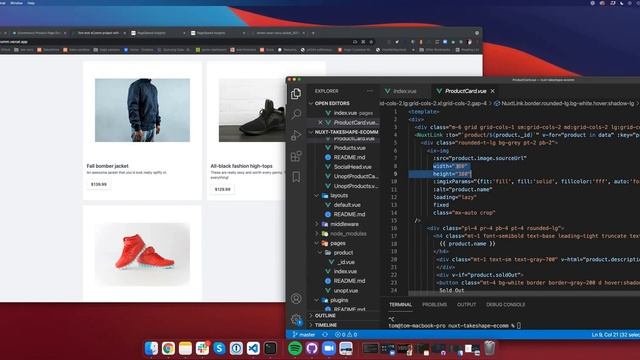Screen dimensions: 640x360
Task: Open the Search view in VS Code
Action: click(x=296, y=114)
